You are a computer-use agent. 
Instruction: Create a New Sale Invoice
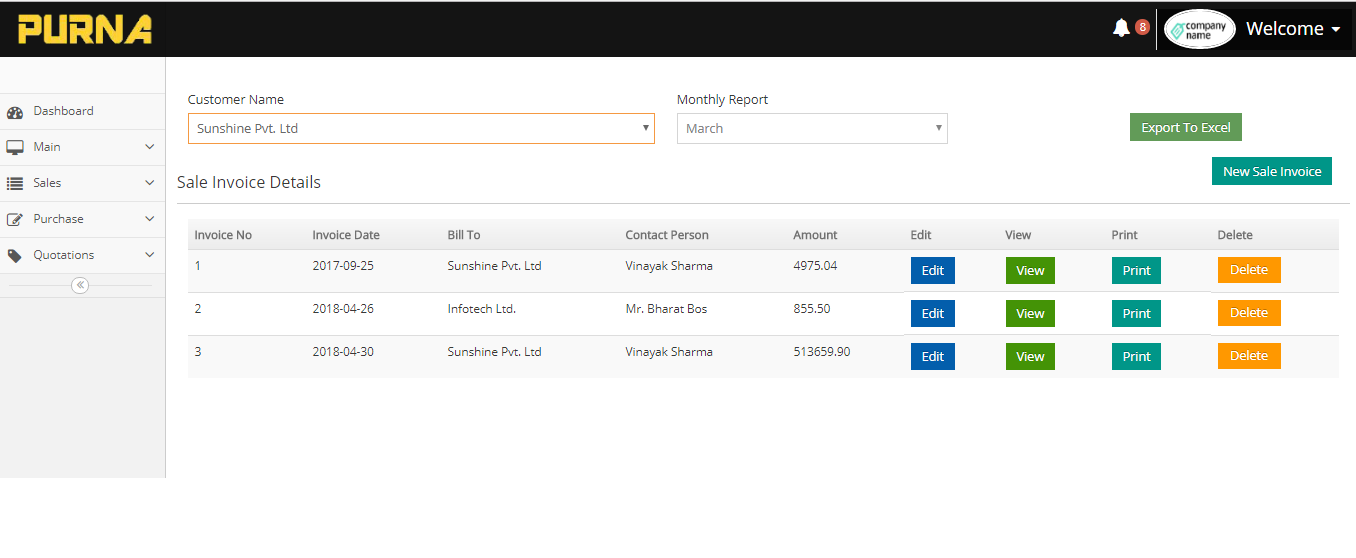point(1271,171)
